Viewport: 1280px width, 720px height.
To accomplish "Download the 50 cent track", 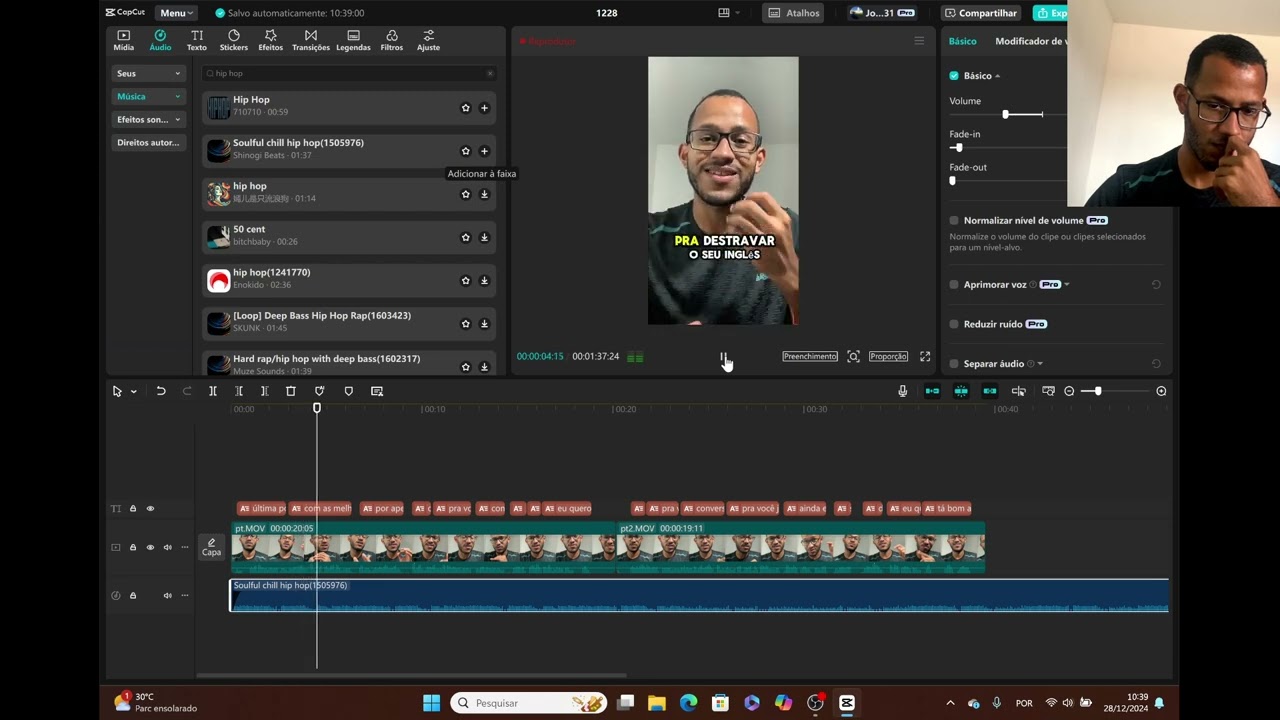I will (x=484, y=237).
